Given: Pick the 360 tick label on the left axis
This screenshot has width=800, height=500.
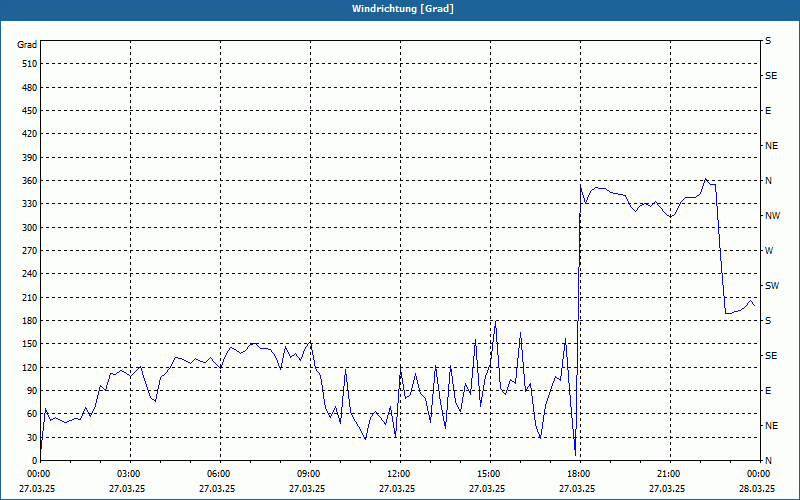Looking at the screenshot, I should coord(30,181).
